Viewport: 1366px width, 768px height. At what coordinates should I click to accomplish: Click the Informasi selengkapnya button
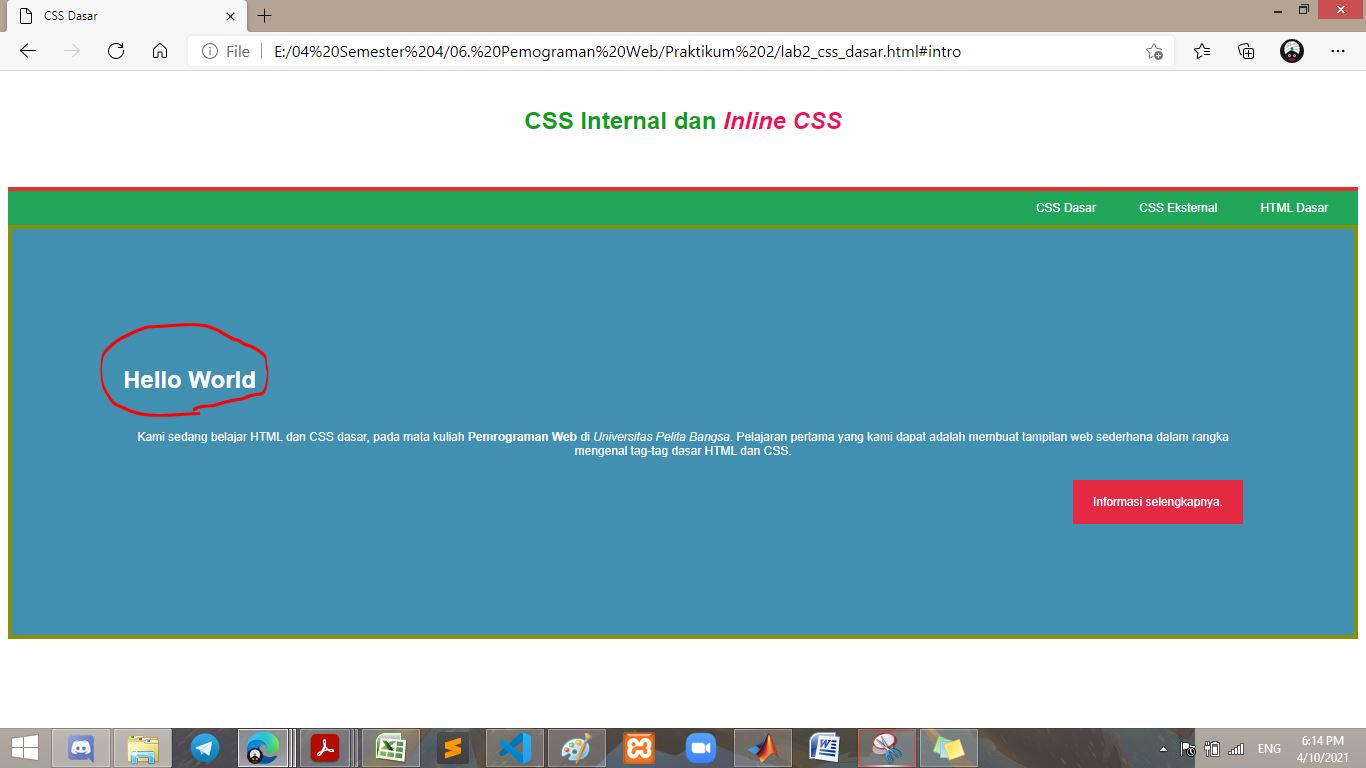[1157, 501]
